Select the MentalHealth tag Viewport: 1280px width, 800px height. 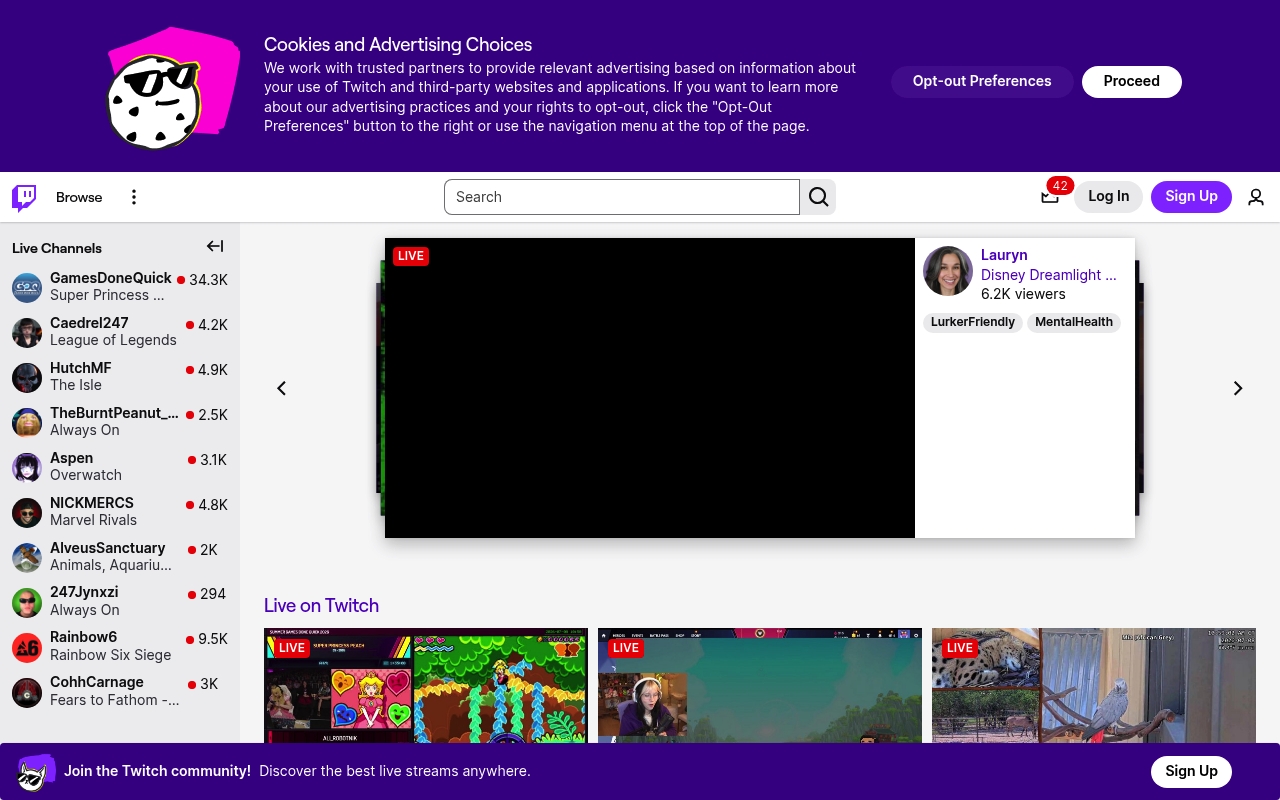1074,322
